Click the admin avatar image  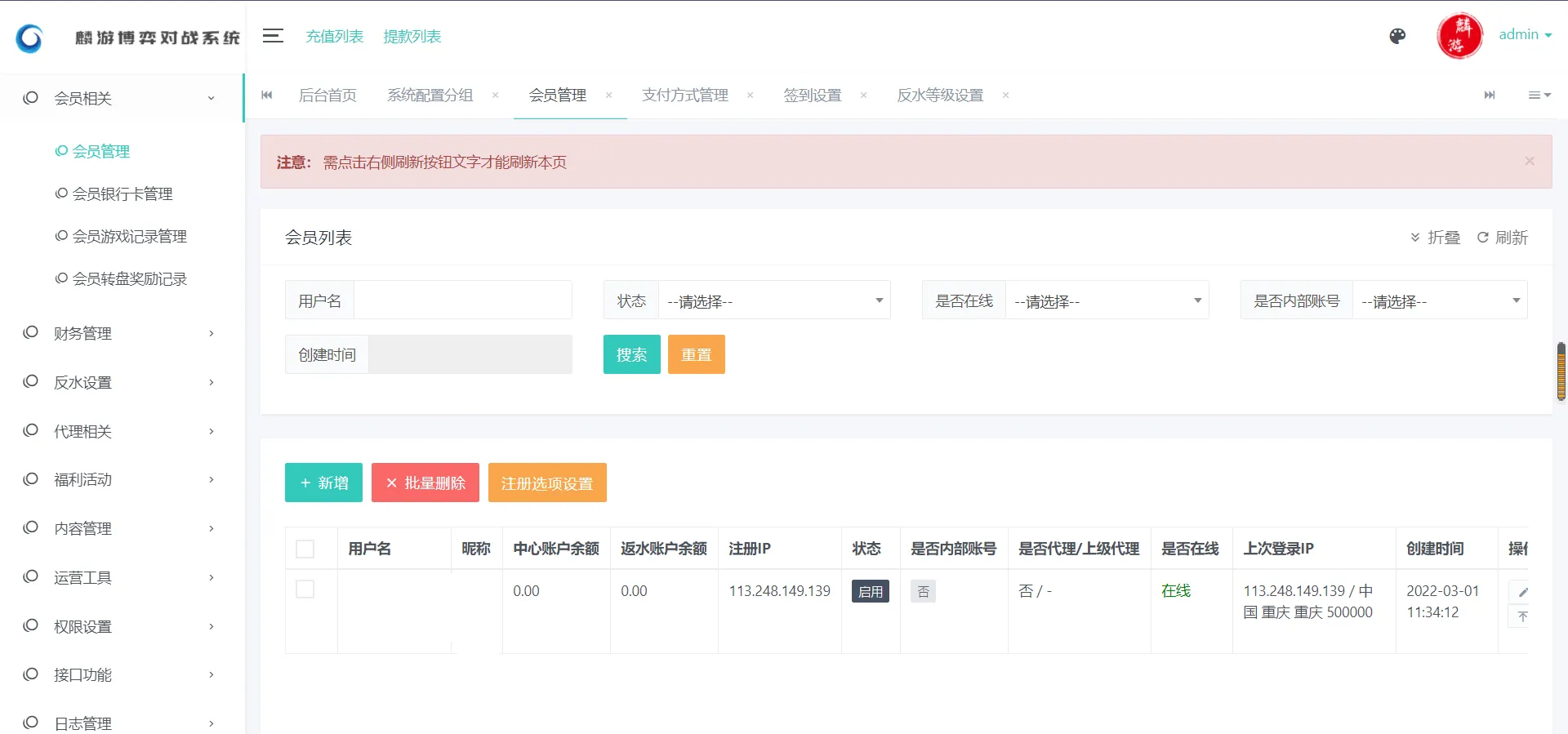coord(1459,36)
